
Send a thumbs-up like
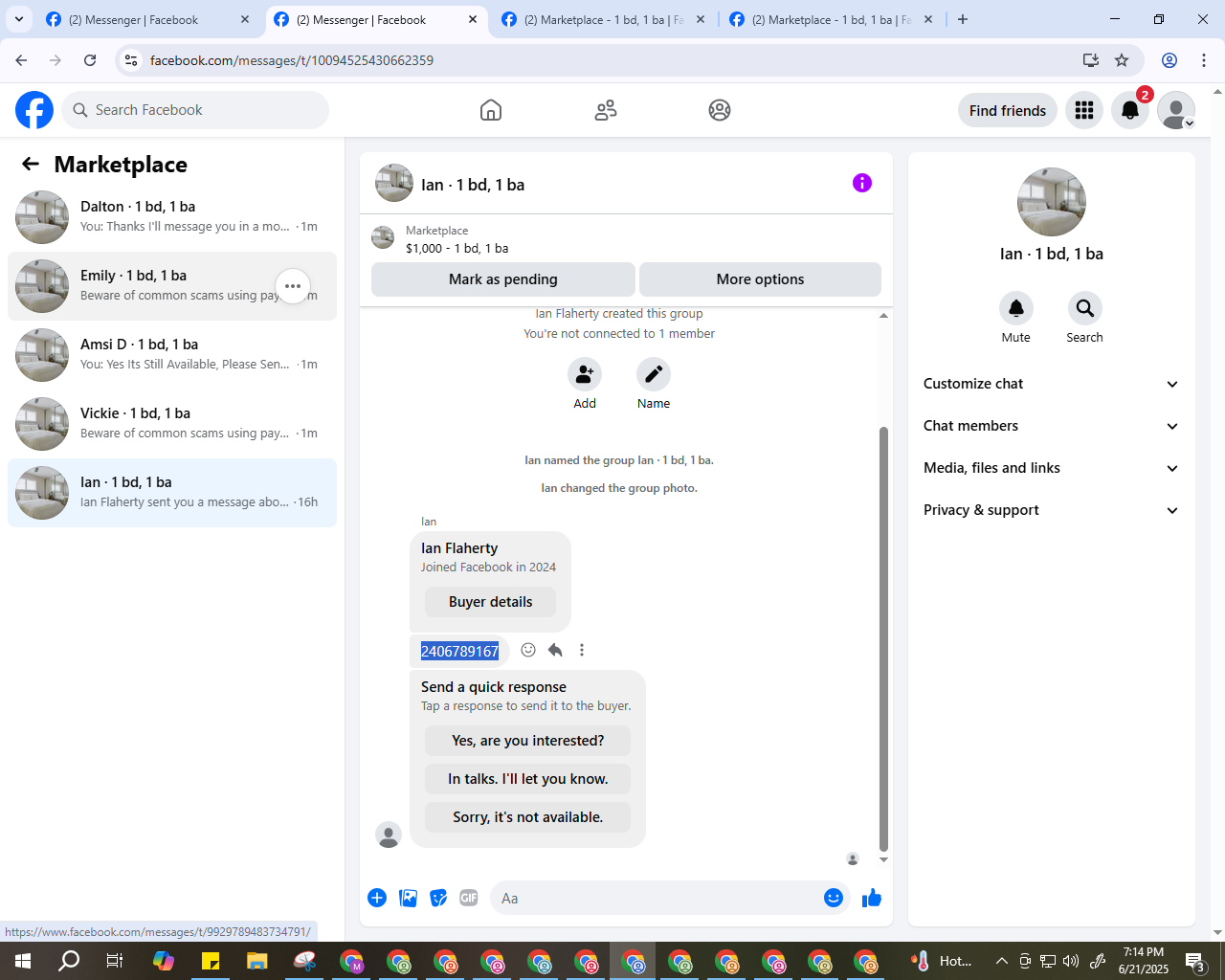(872, 898)
